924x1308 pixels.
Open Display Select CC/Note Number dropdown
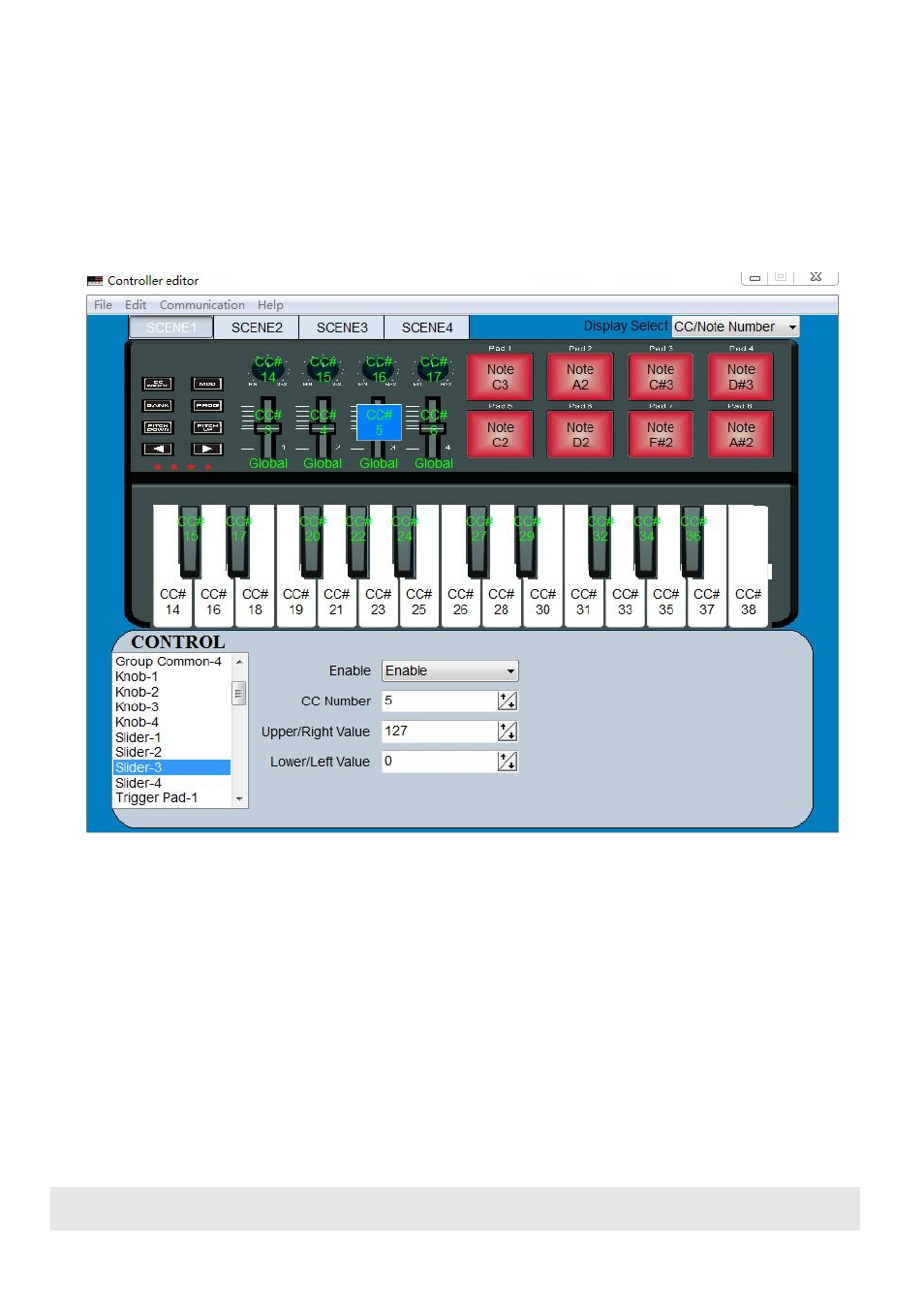pyautogui.click(x=736, y=327)
